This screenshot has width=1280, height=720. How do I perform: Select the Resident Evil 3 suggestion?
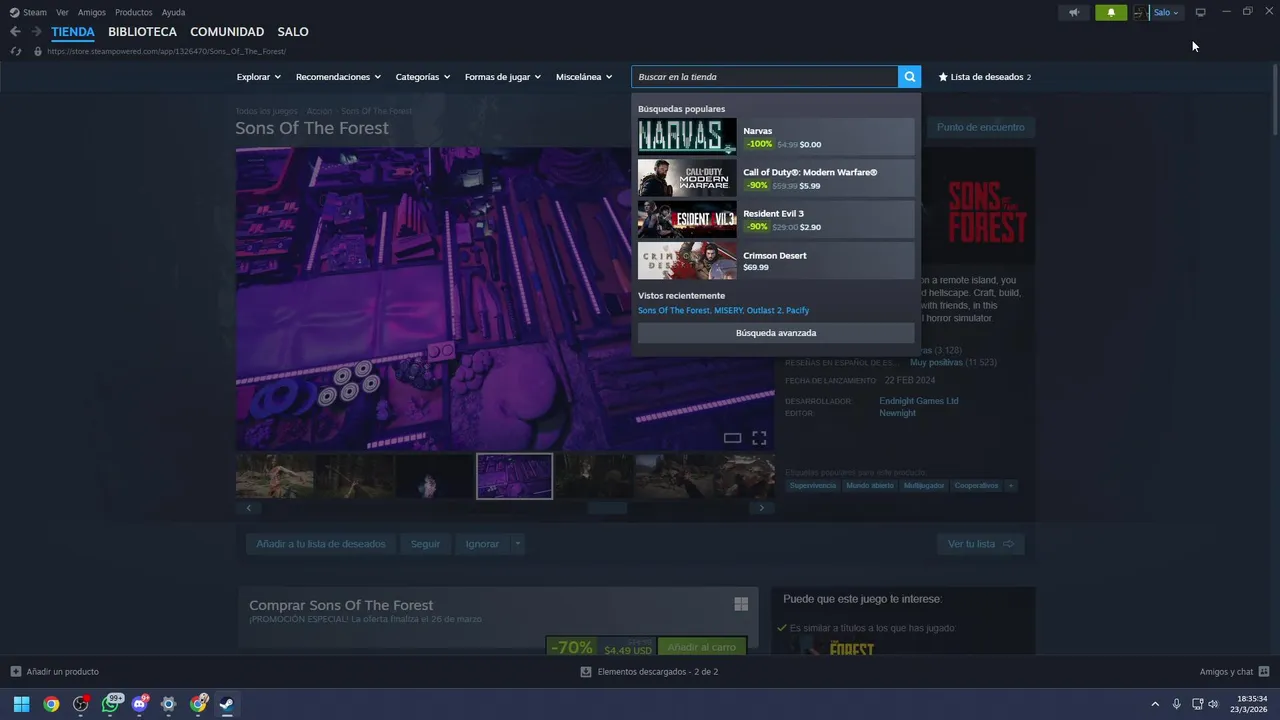point(776,220)
